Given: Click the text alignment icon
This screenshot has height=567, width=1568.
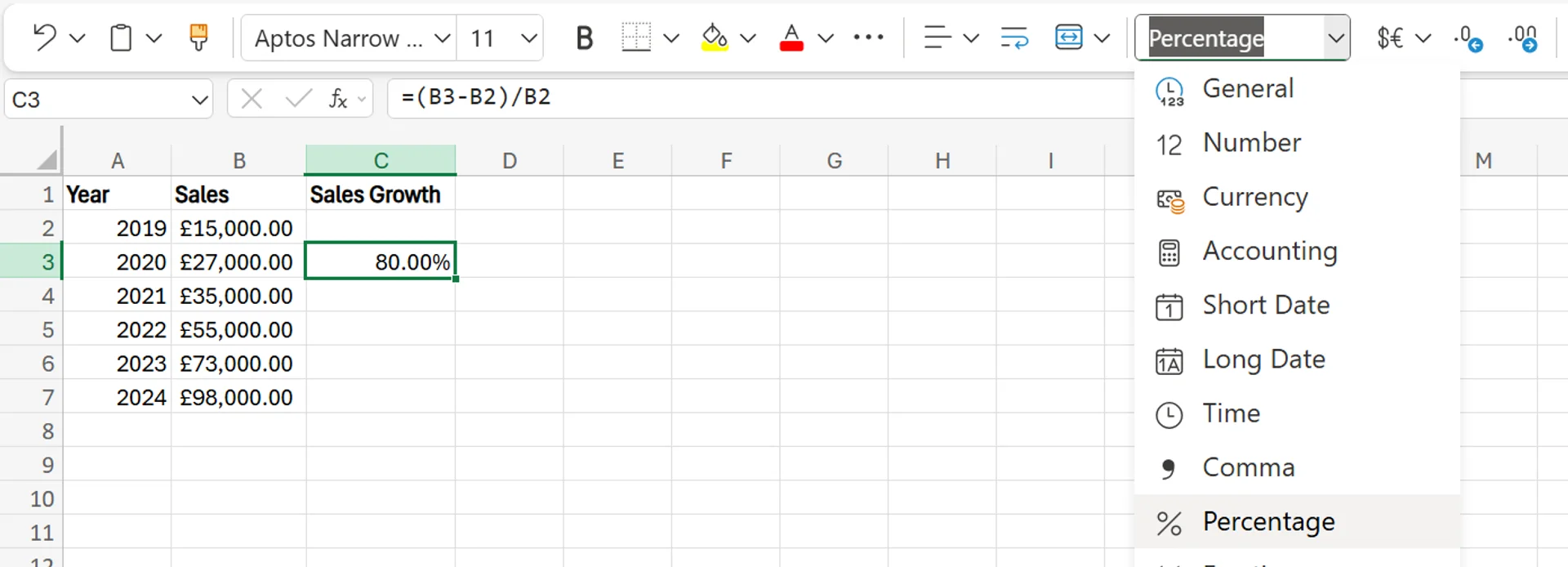Looking at the screenshot, I should (938, 38).
